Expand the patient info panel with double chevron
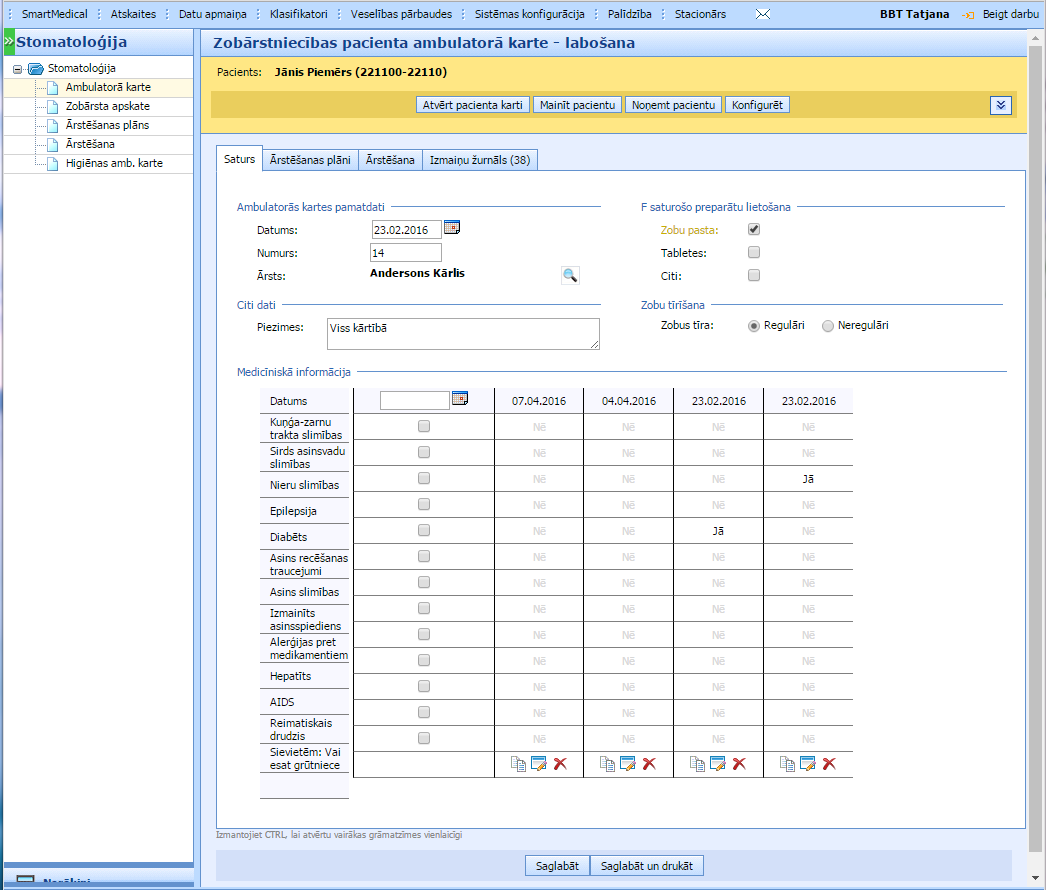Viewport: 1046px width, 890px height. tap(1001, 105)
